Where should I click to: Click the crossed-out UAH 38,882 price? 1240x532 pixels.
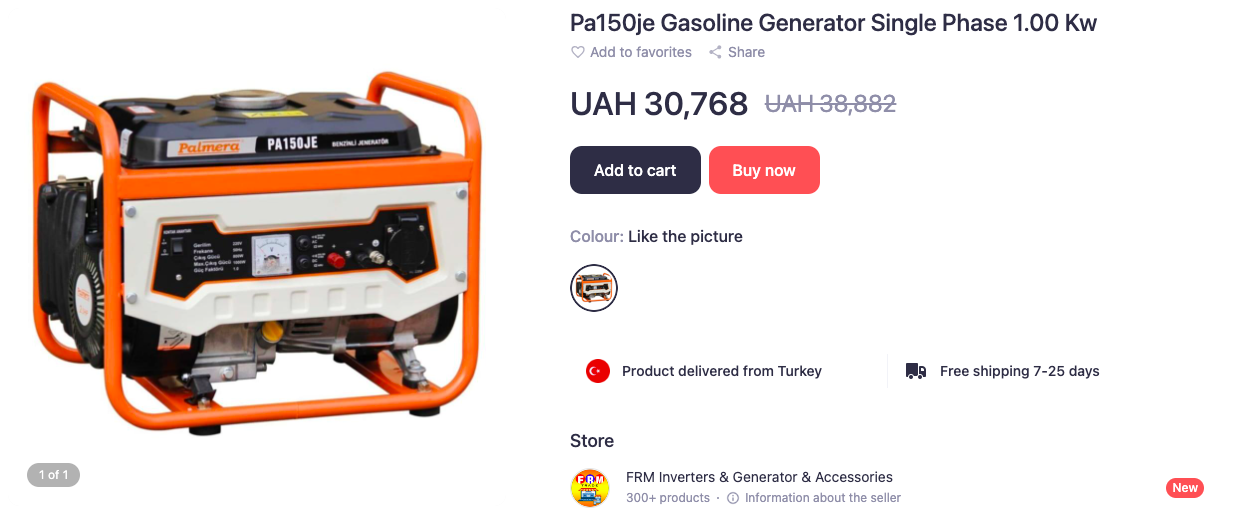pos(830,103)
